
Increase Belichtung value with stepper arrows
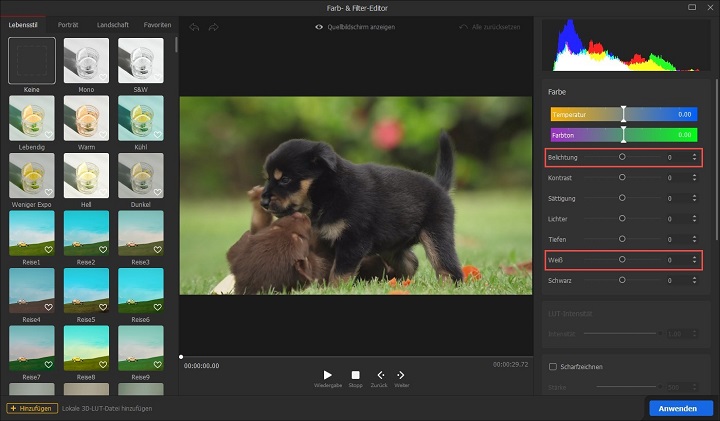694,155
